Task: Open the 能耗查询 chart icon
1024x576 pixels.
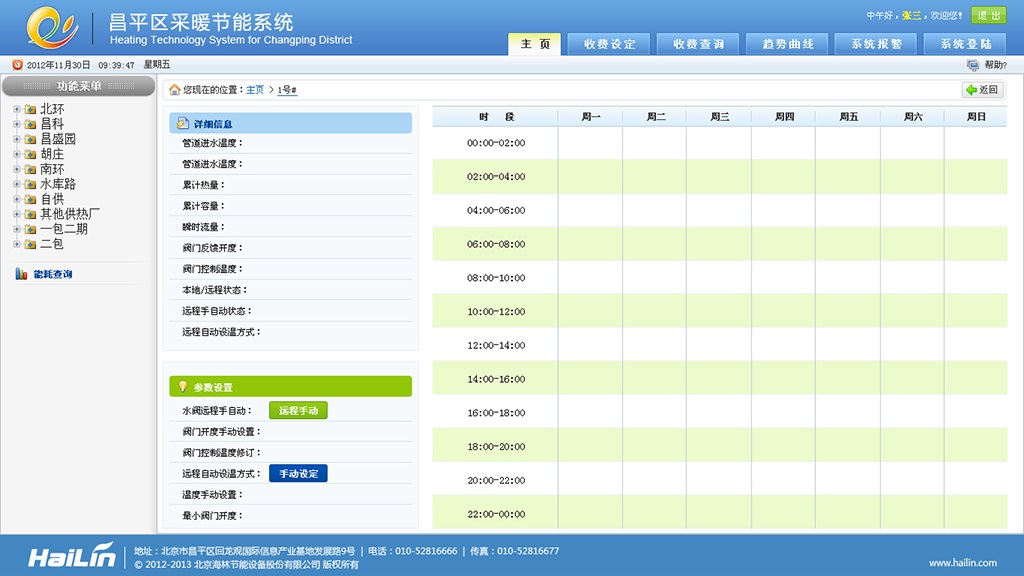Action: pos(22,274)
